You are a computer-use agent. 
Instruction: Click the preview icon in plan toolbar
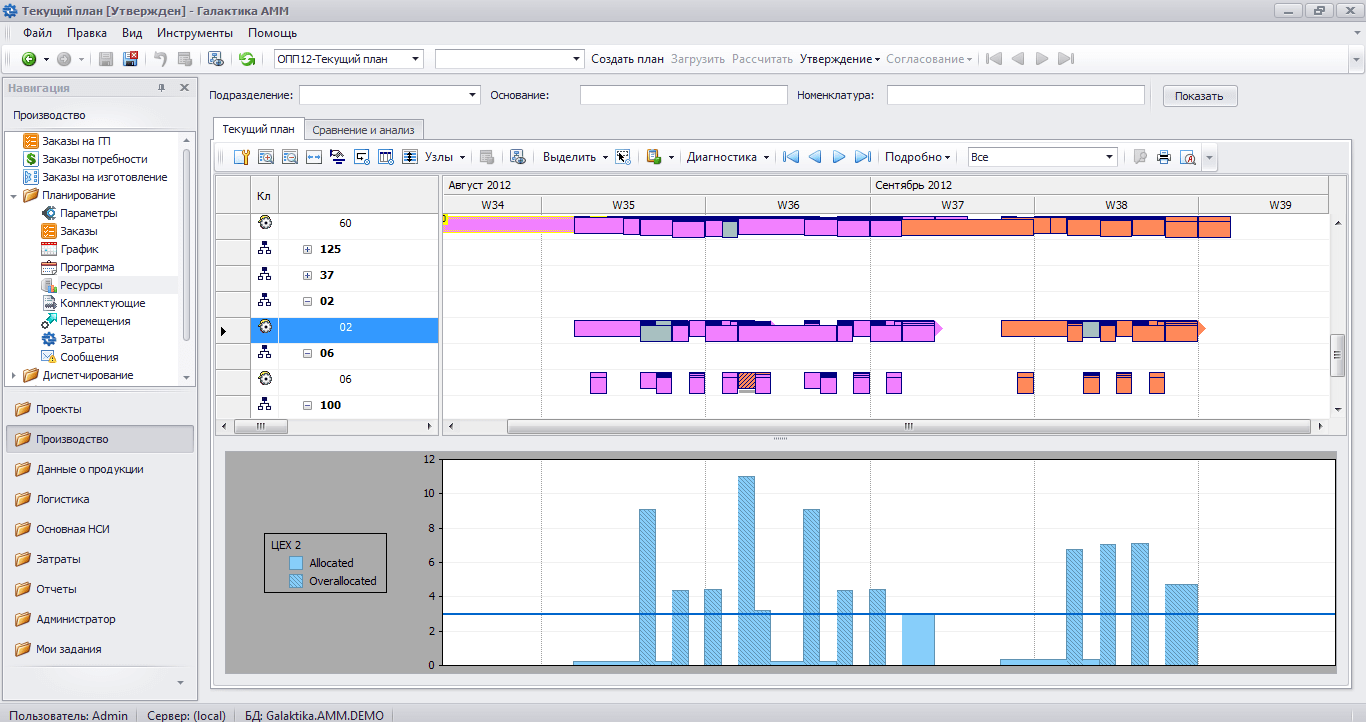(x=518, y=157)
